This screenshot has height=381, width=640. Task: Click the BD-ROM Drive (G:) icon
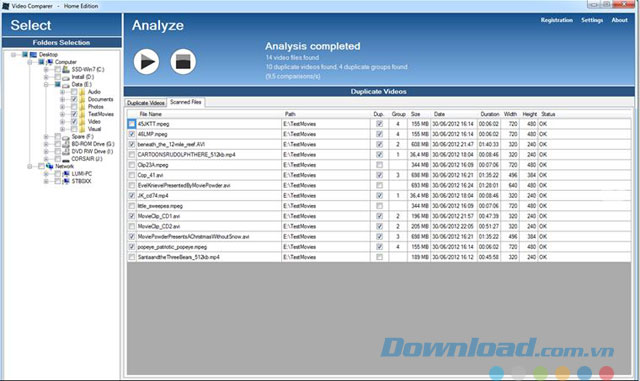tap(66, 144)
